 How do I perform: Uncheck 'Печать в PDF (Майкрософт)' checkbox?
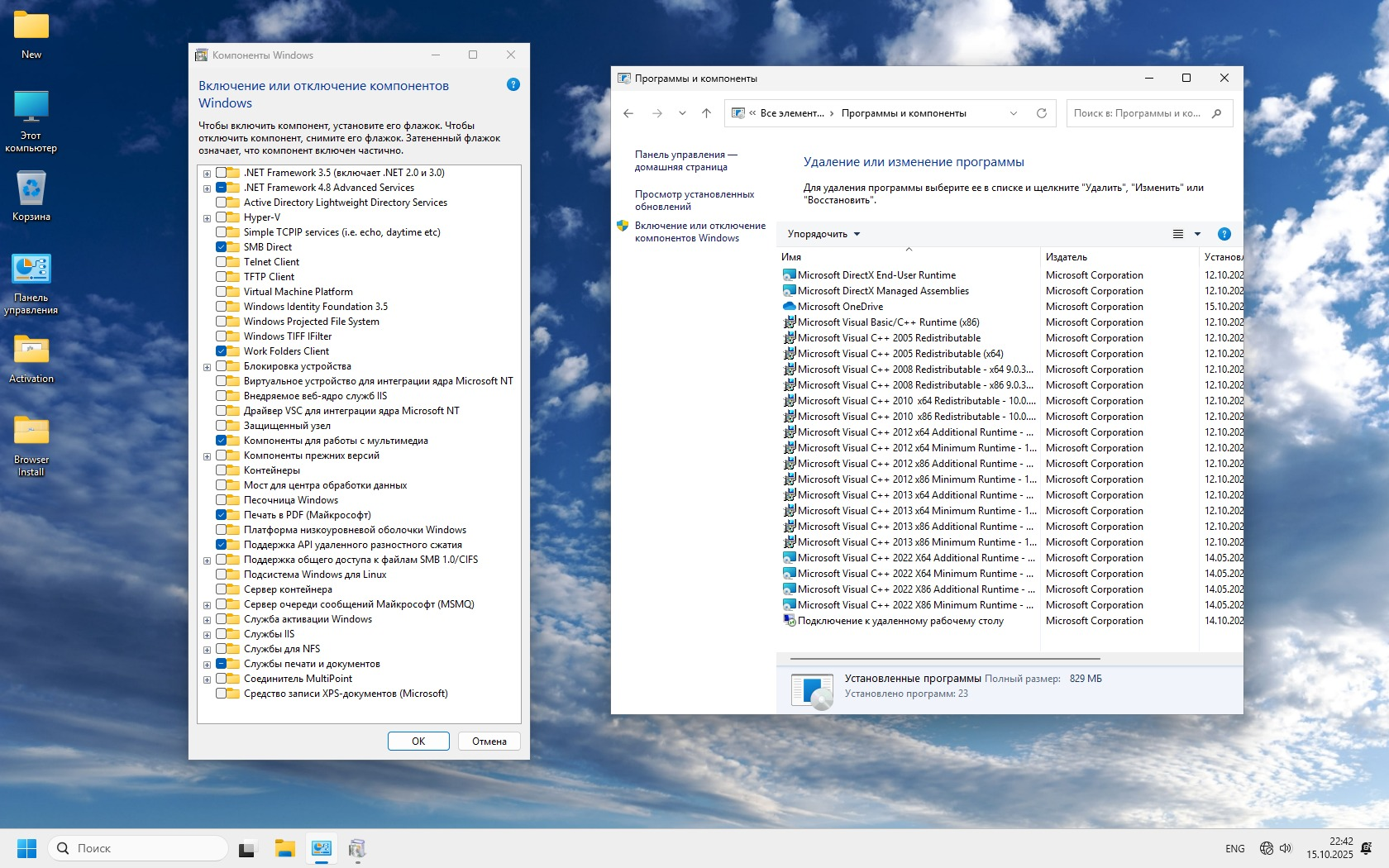click(x=222, y=515)
